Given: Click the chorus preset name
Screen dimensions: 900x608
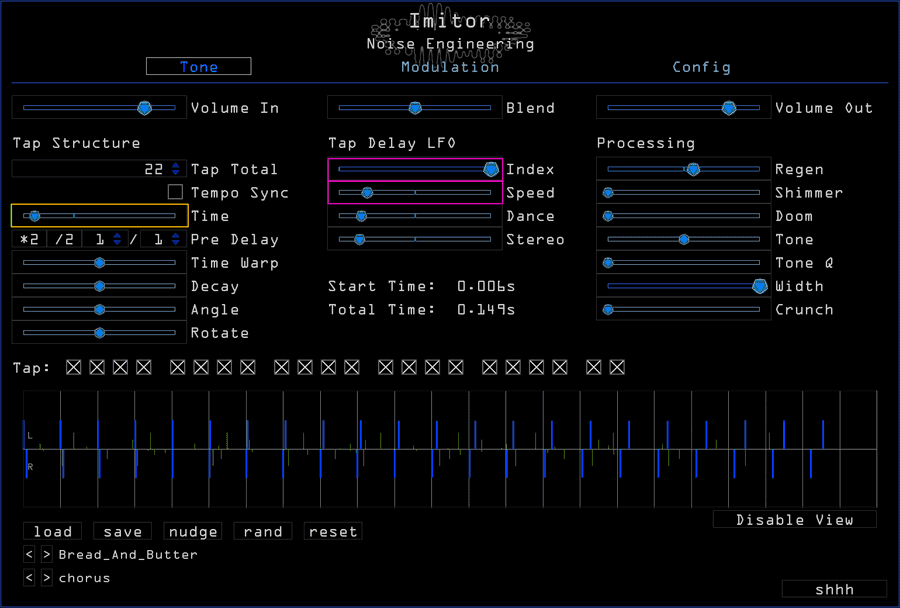Looking at the screenshot, I should [84, 578].
